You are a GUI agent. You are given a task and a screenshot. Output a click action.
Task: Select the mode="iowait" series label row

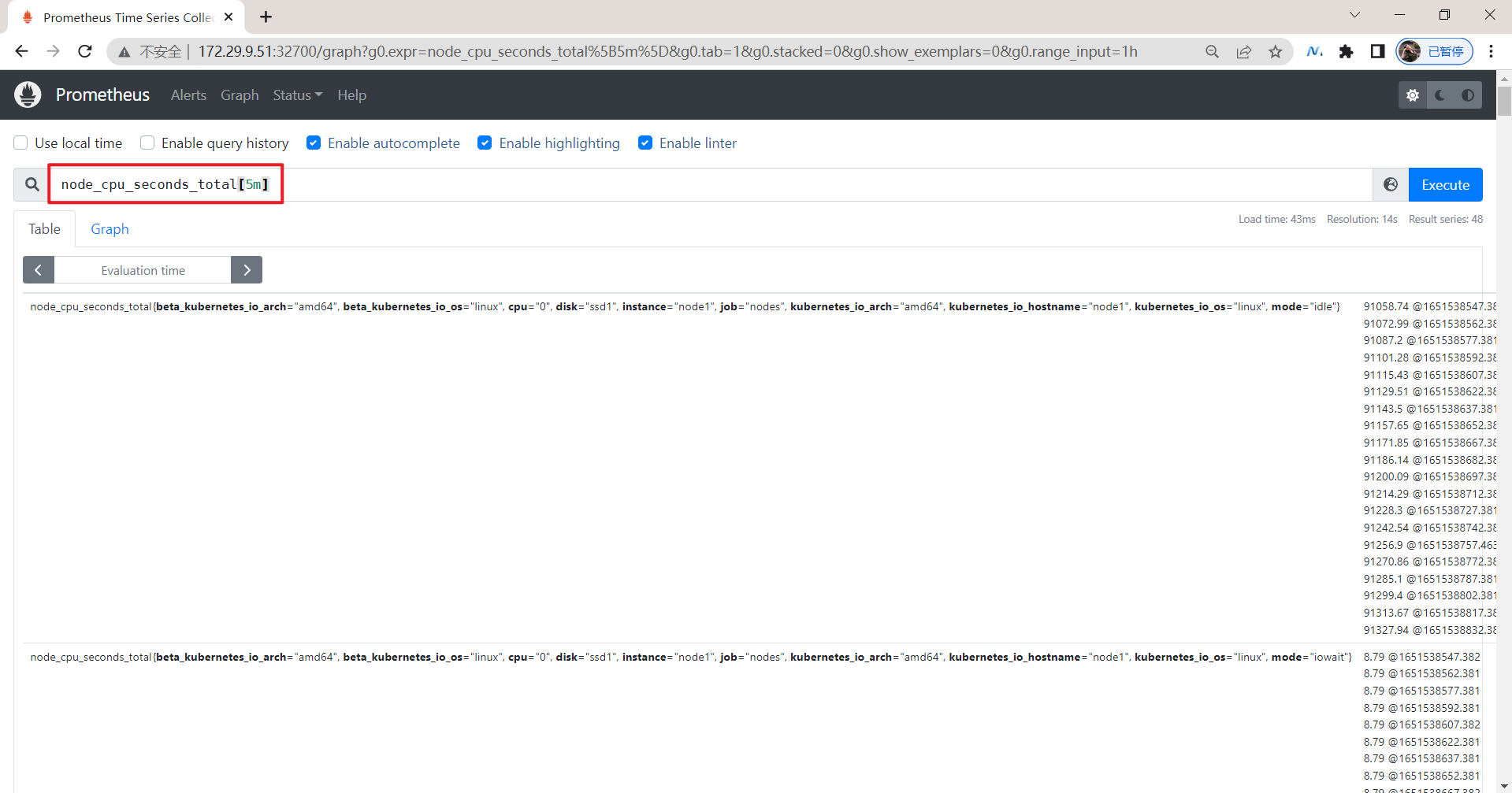691,657
